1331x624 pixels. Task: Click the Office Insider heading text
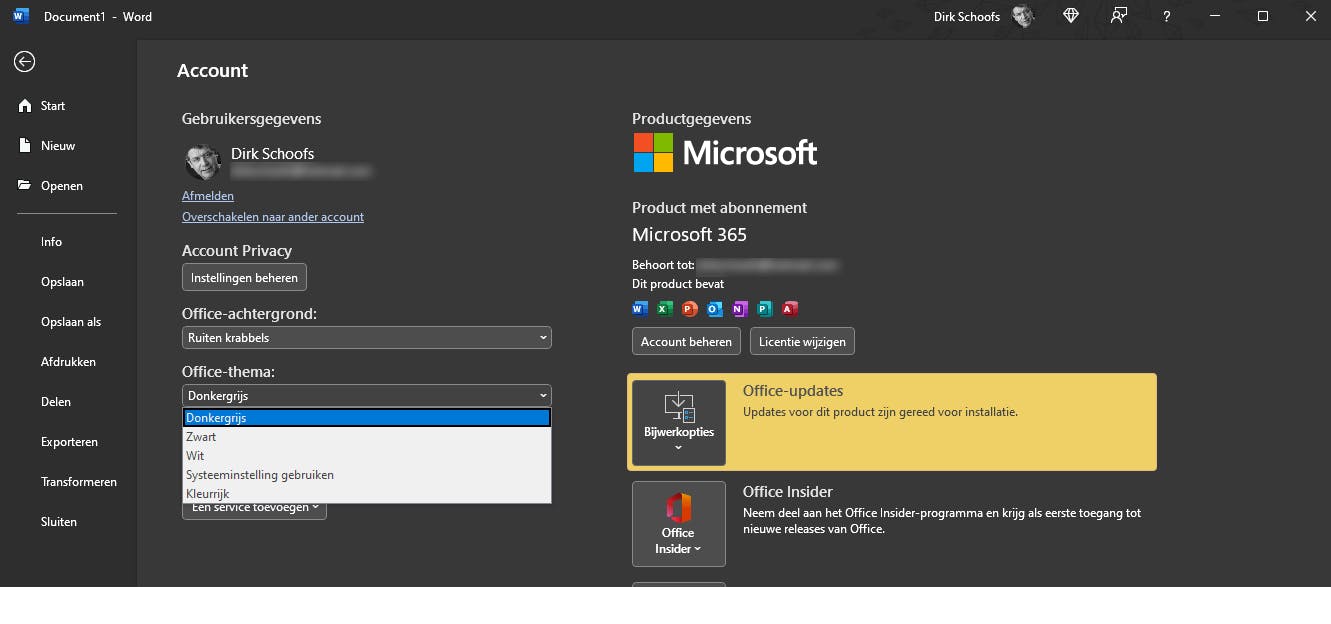coord(788,492)
